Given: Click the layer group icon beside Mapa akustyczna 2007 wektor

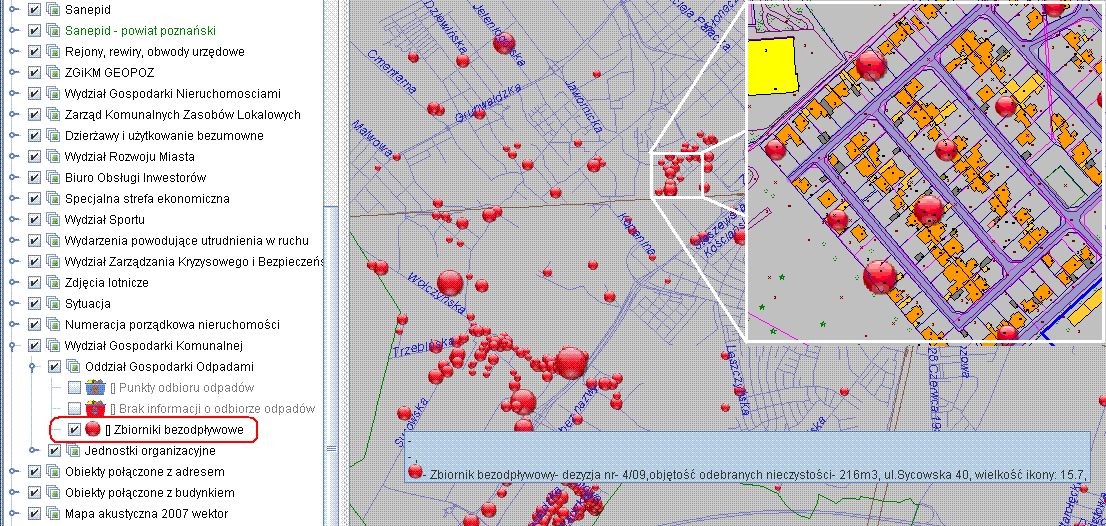Looking at the screenshot, I should (x=53, y=513).
